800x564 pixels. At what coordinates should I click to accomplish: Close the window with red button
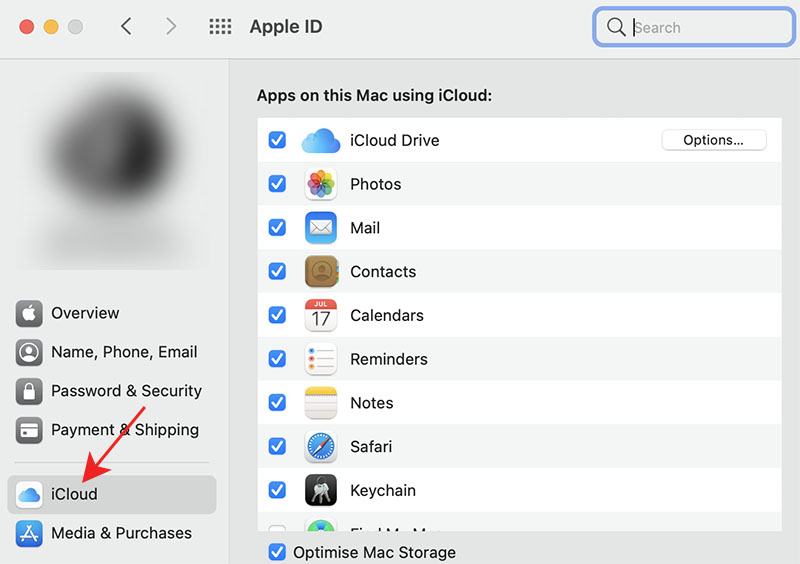27,27
